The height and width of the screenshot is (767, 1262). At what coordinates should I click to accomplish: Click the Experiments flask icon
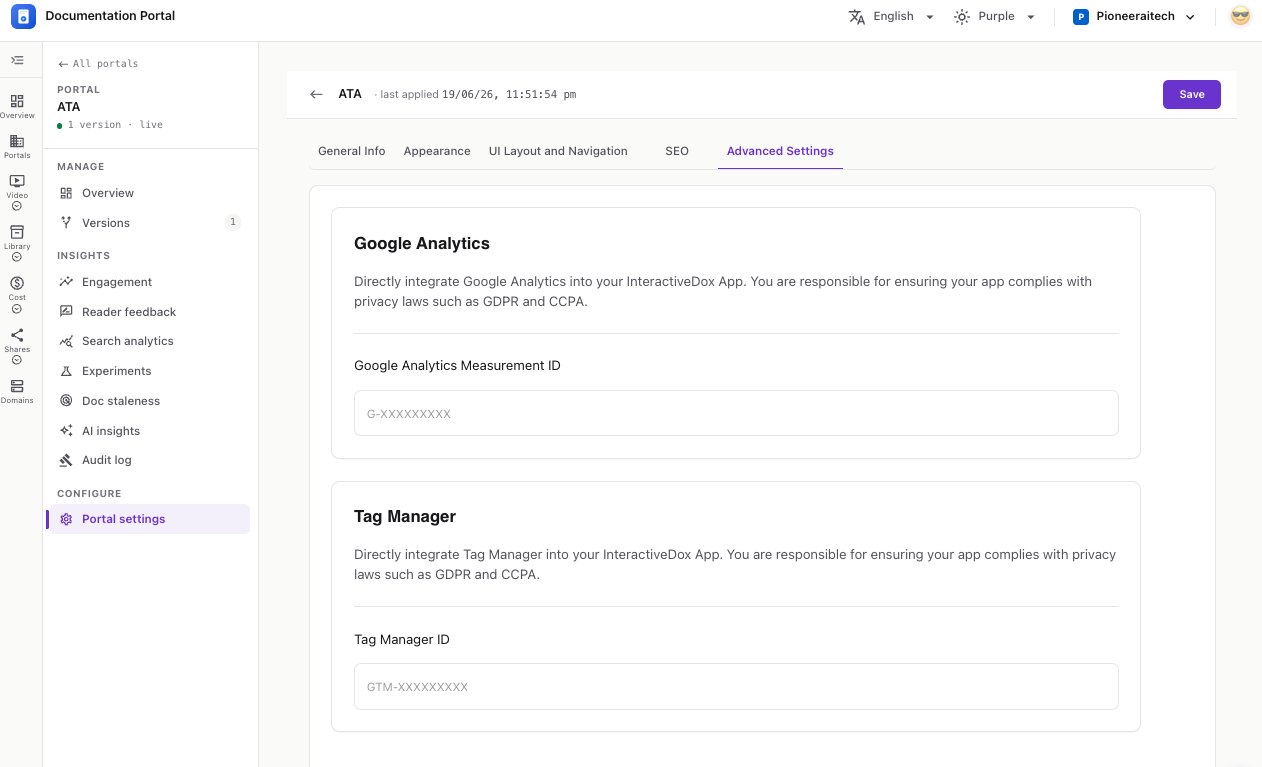(x=66, y=371)
